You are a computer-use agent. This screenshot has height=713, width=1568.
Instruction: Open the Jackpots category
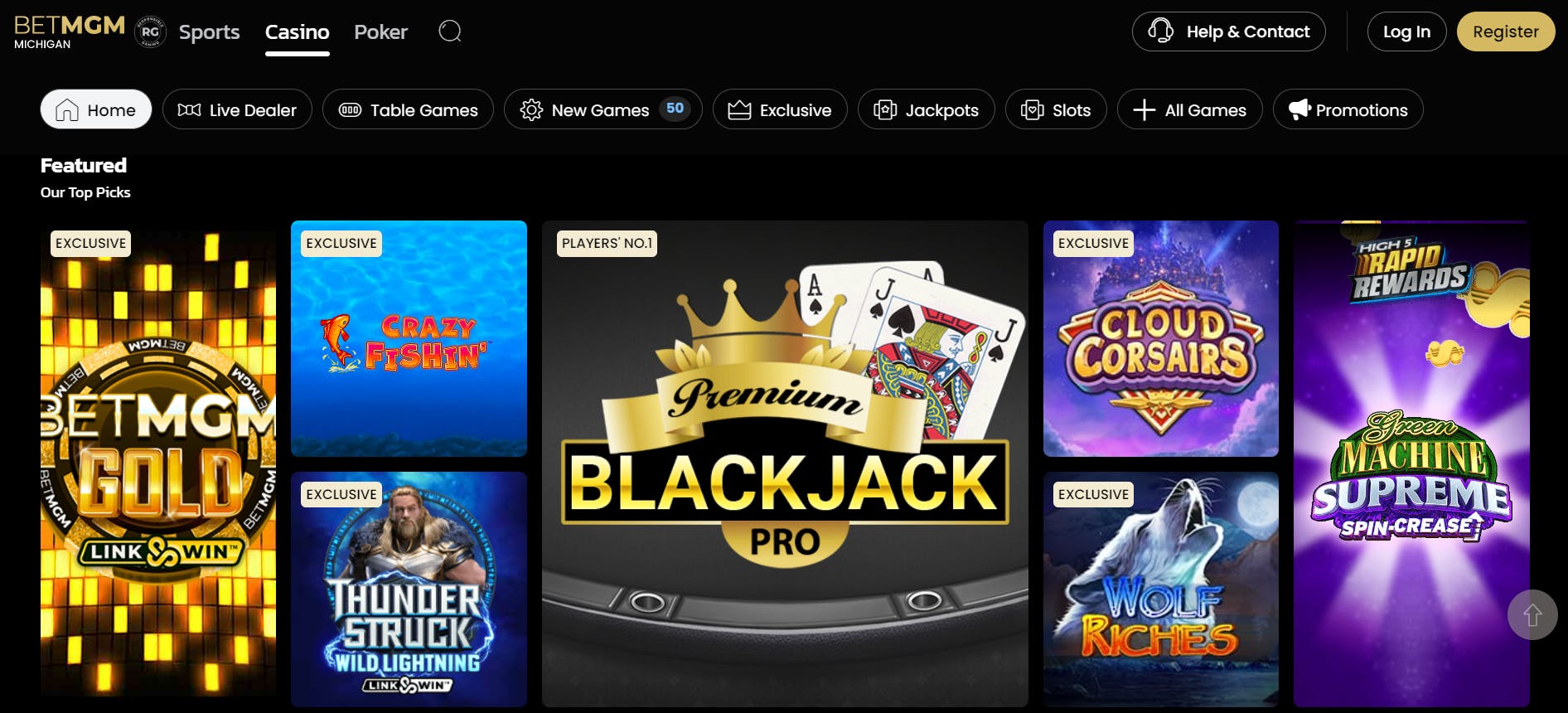point(927,109)
